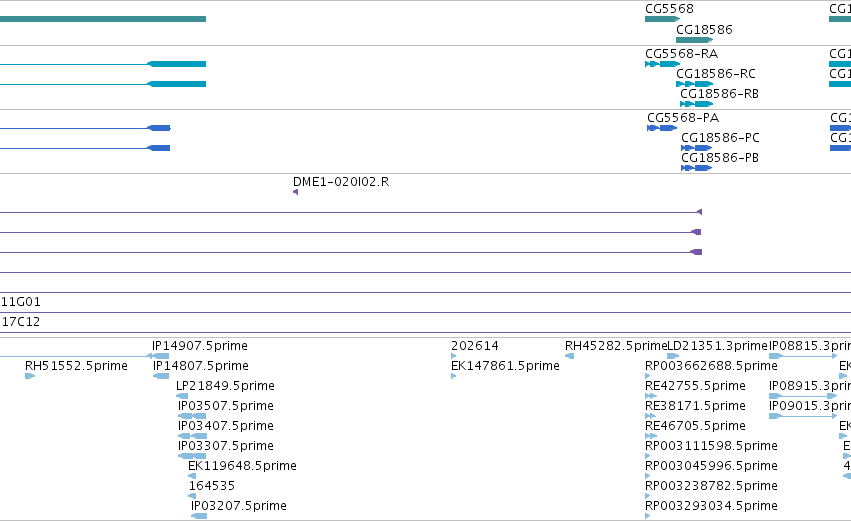The height and width of the screenshot is (521, 851).
Task: Select RH45282.5prime EST label
Action: 616,346
